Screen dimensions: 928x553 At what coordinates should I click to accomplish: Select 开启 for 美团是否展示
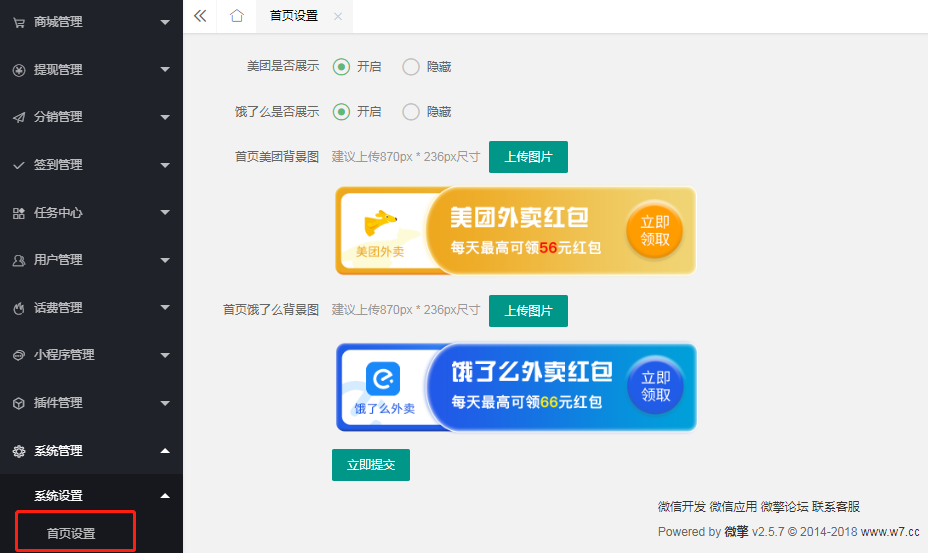(341, 67)
